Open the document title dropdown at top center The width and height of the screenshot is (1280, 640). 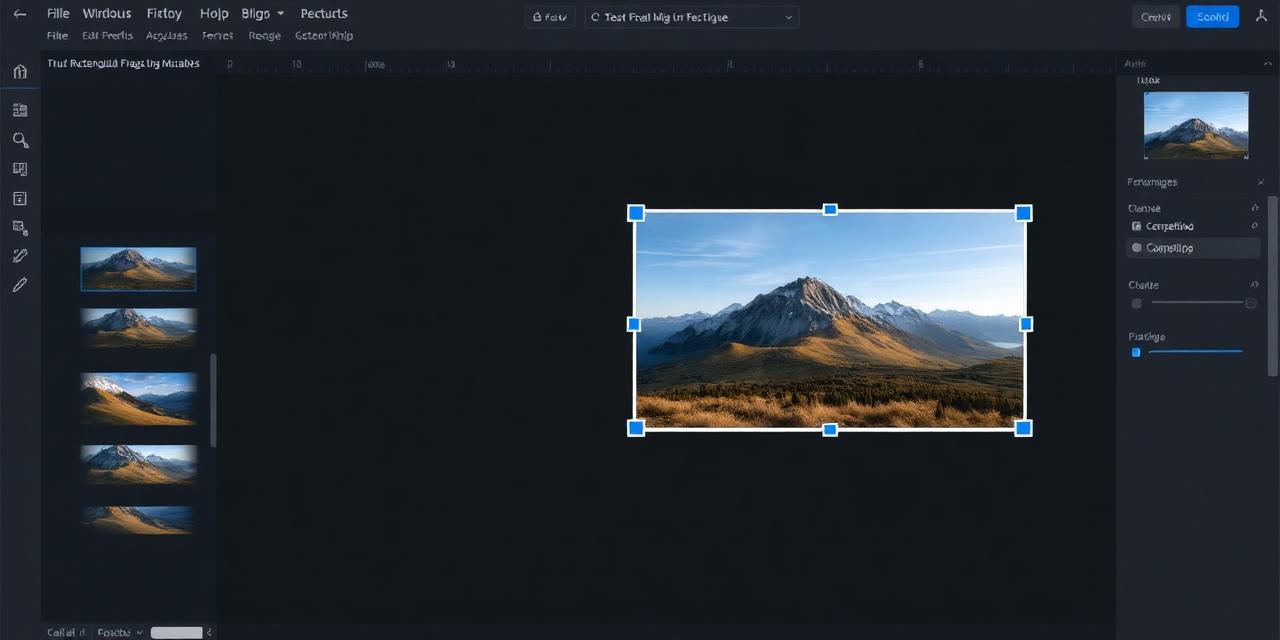coord(690,17)
